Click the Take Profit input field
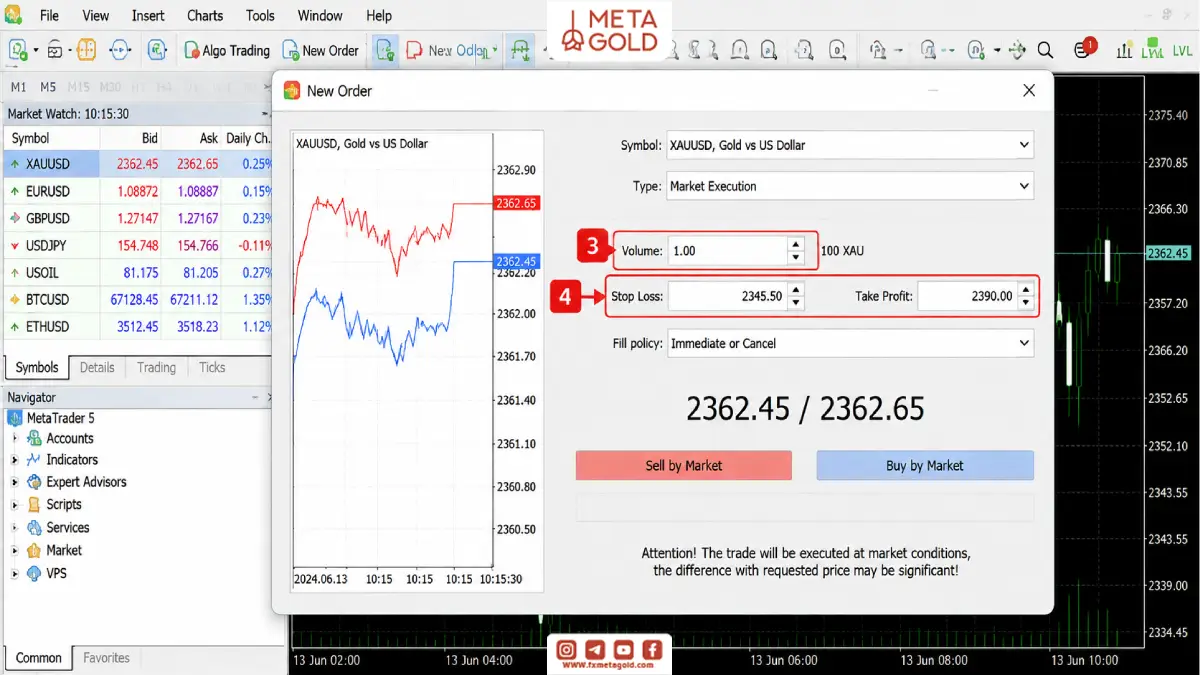This screenshot has width=1200, height=675. click(x=967, y=297)
